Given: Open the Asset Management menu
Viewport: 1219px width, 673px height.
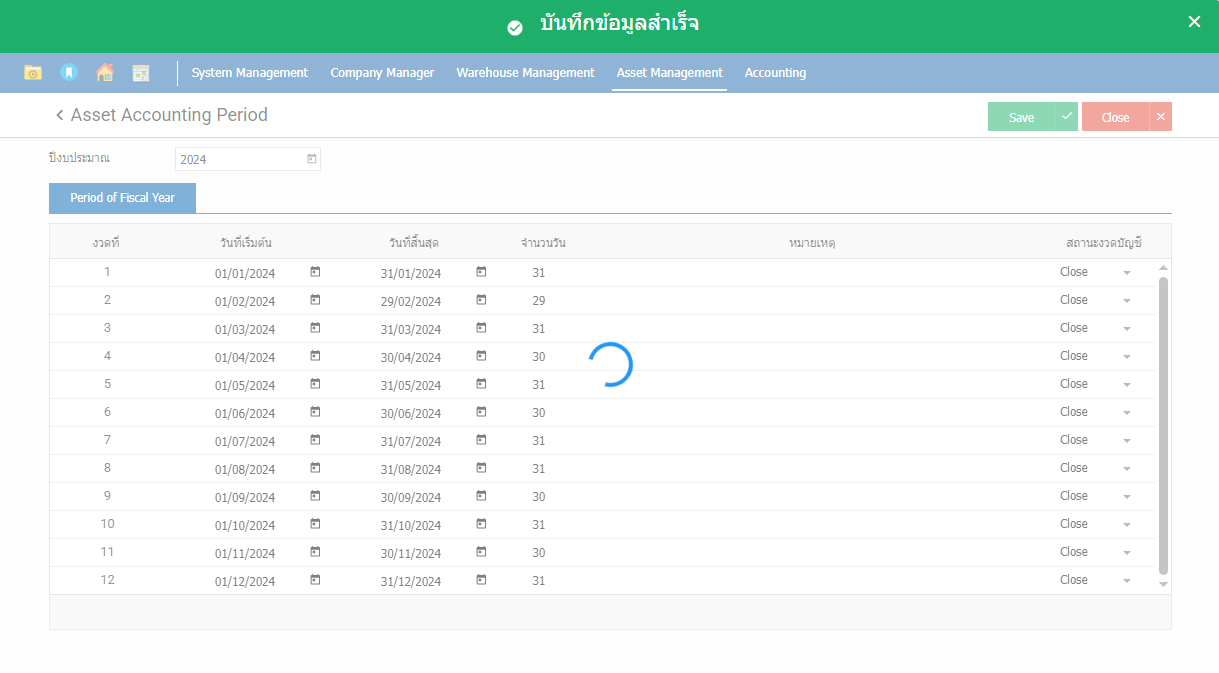Looking at the screenshot, I should [x=669, y=73].
